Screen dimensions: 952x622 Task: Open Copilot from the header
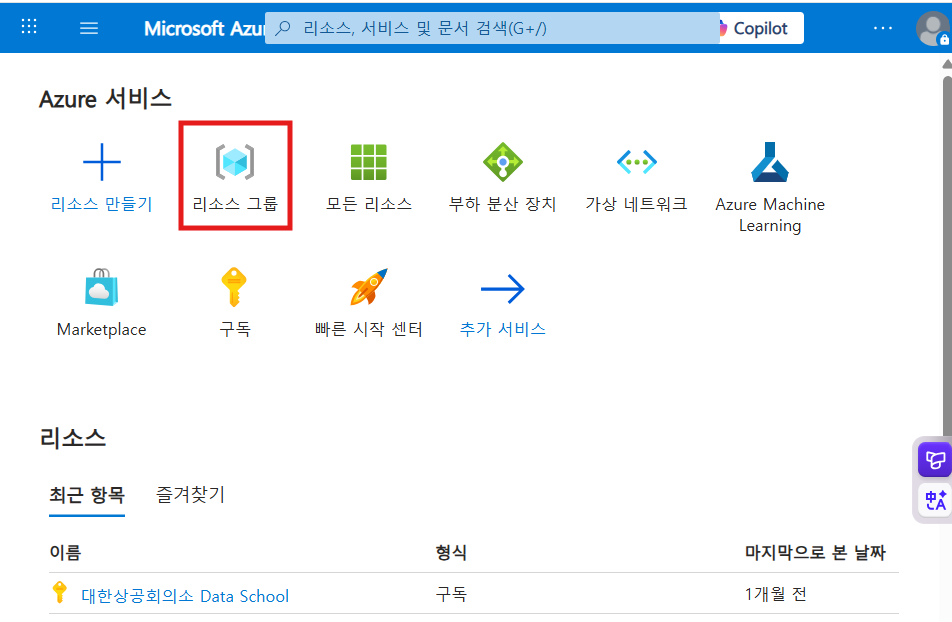click(761, 29)
